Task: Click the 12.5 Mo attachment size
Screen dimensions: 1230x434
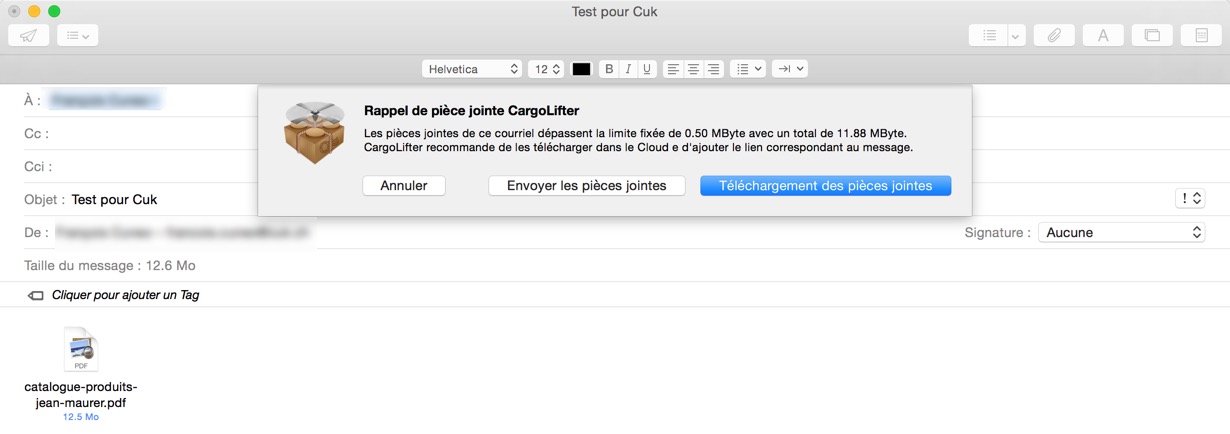Action: tap(81, 417)
